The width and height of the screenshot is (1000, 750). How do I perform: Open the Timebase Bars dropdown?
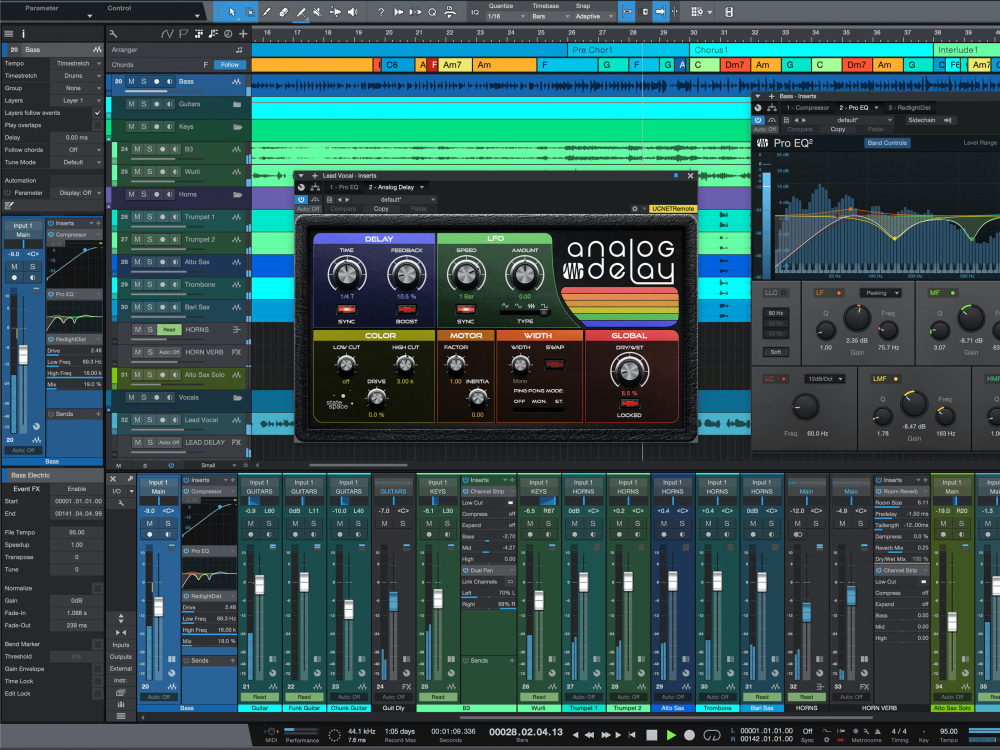click(550, 17)
